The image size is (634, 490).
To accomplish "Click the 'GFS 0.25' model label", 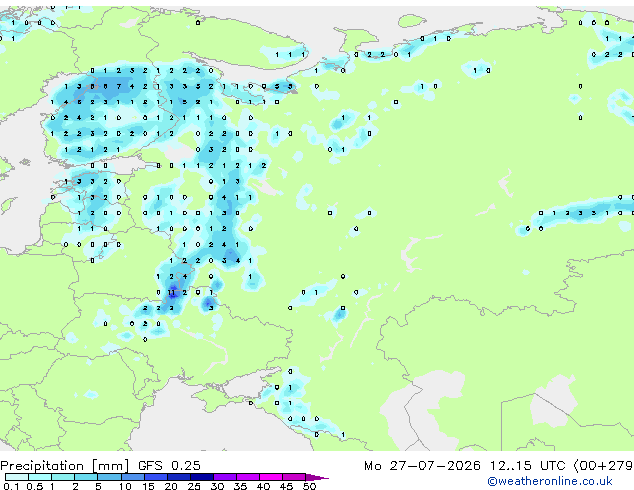I will point(169,466).
